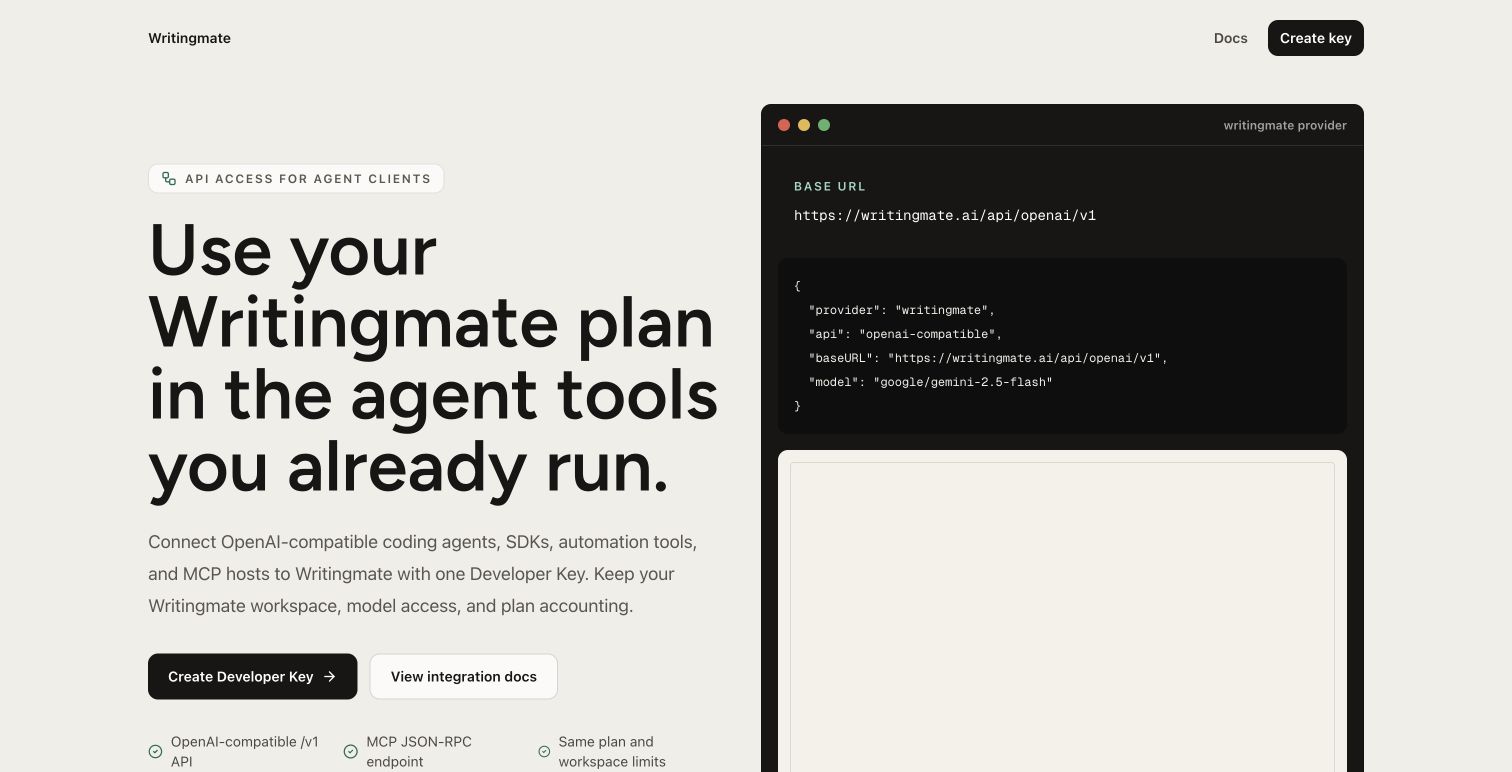Click the Connect OpenAI-compatible coding agents paragraph
1512x772 pixels.
pyautogui.click(x=423, y=574)
